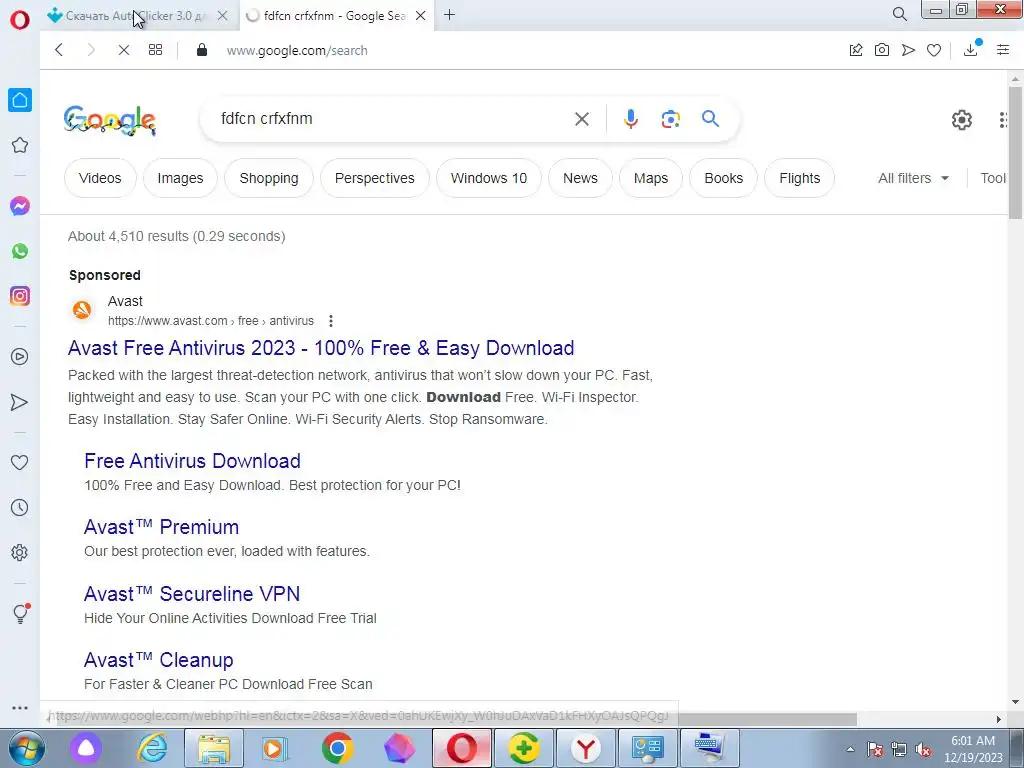Search open tabs with magnifier icon
This screenshot has width=1024, height=768.
tap(899, 14)
